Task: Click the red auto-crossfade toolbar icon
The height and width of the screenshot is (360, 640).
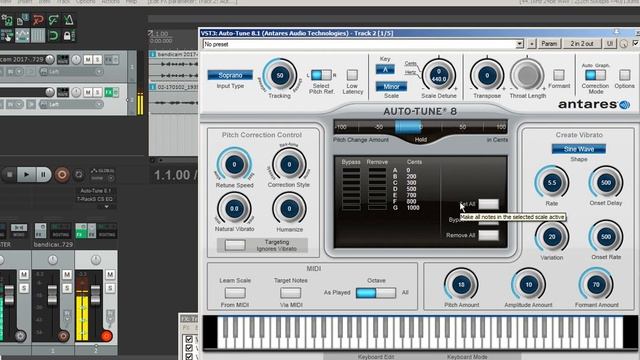Action: pos(38,19)
